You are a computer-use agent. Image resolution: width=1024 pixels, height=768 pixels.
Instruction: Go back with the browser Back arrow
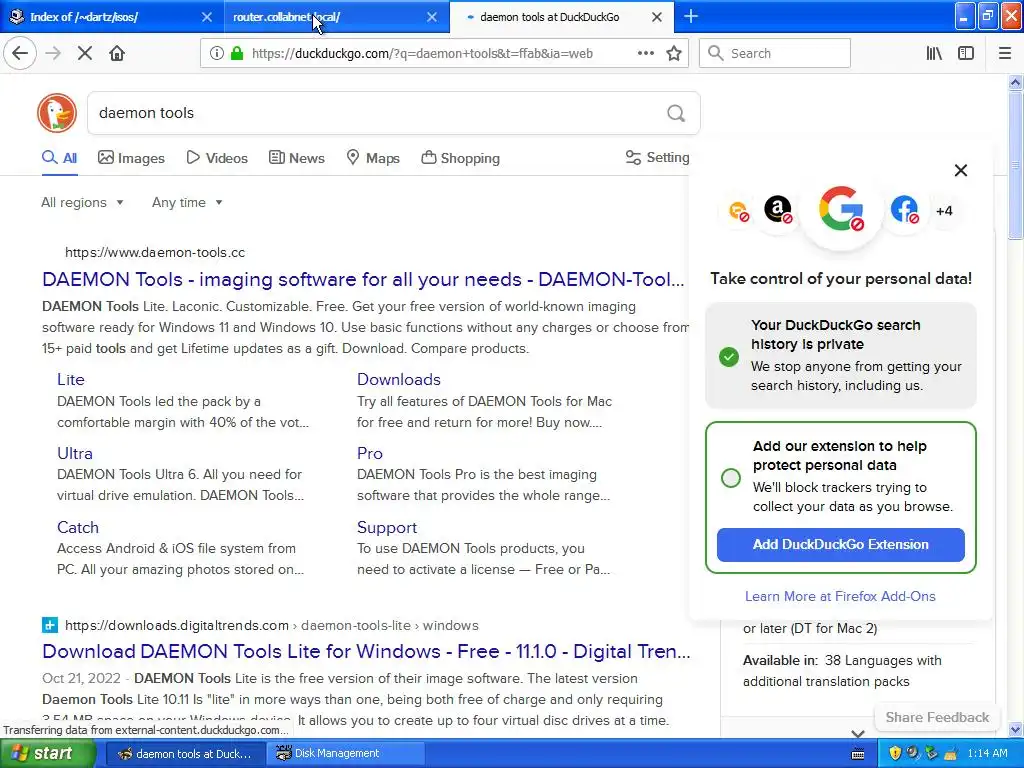click(x=20, y=54)
